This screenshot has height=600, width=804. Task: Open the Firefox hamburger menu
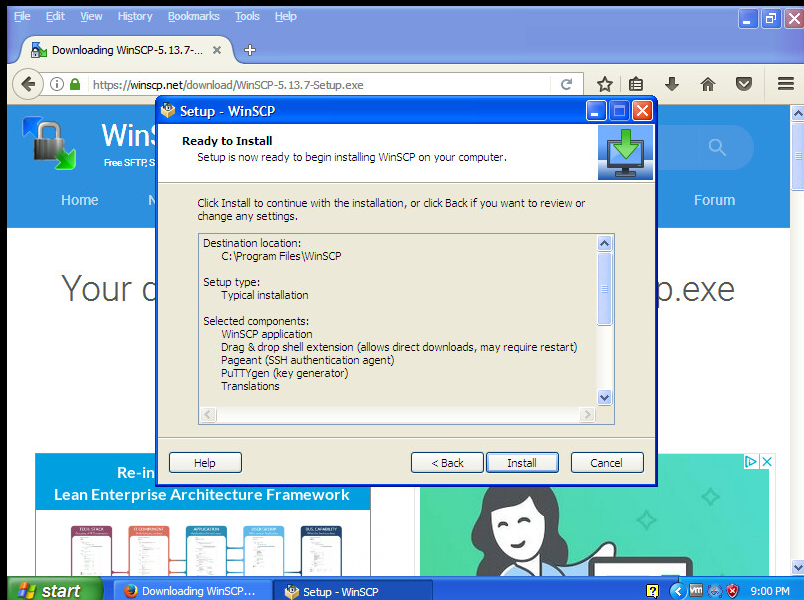point(786,84)
